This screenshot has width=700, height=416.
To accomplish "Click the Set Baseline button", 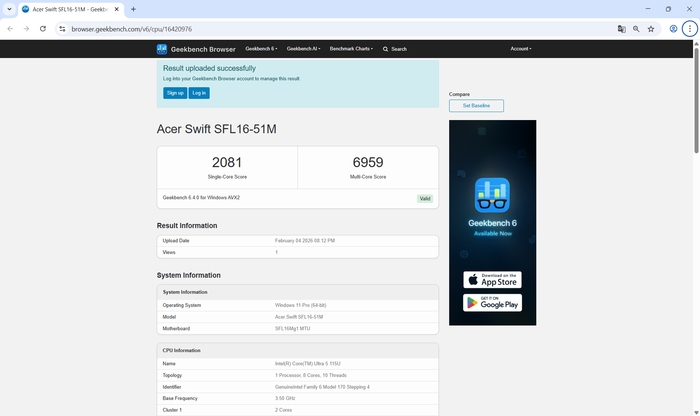I will point(476,106).
